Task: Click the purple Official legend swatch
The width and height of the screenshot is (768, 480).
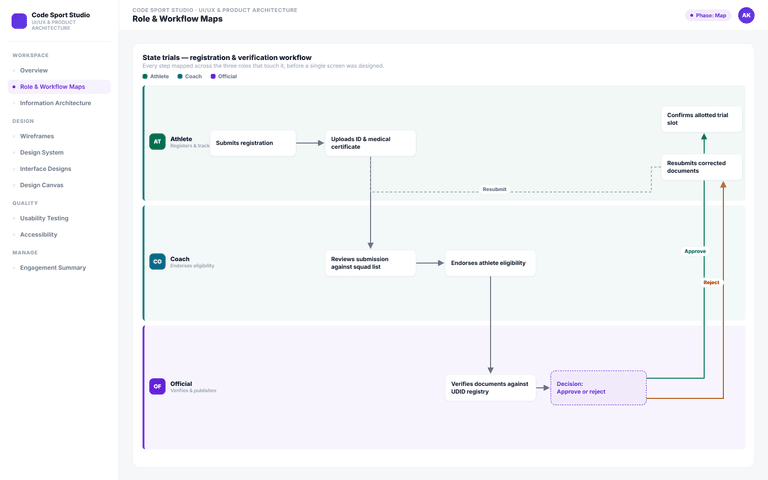Action: pos(213,76)
